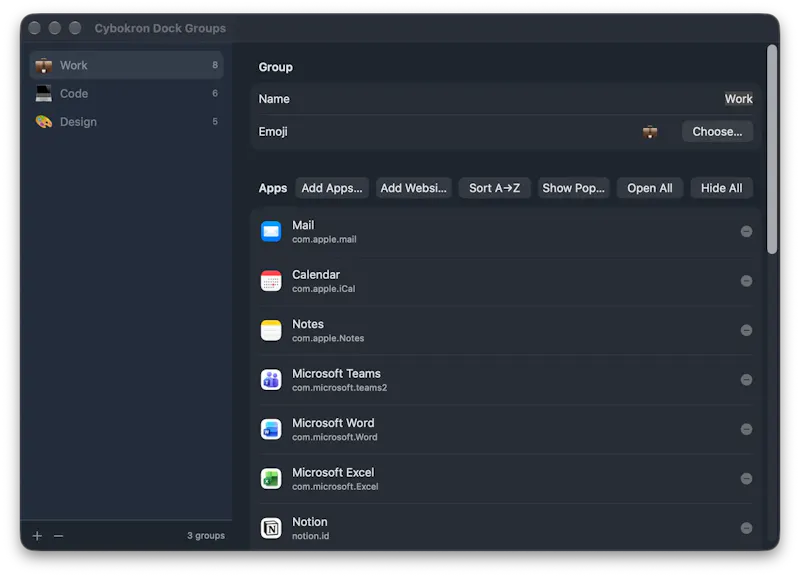Click the com.apple.iCal bundle identifier
Screen dimensions: 800x577
pyautogui.click(x=323, y=289)
